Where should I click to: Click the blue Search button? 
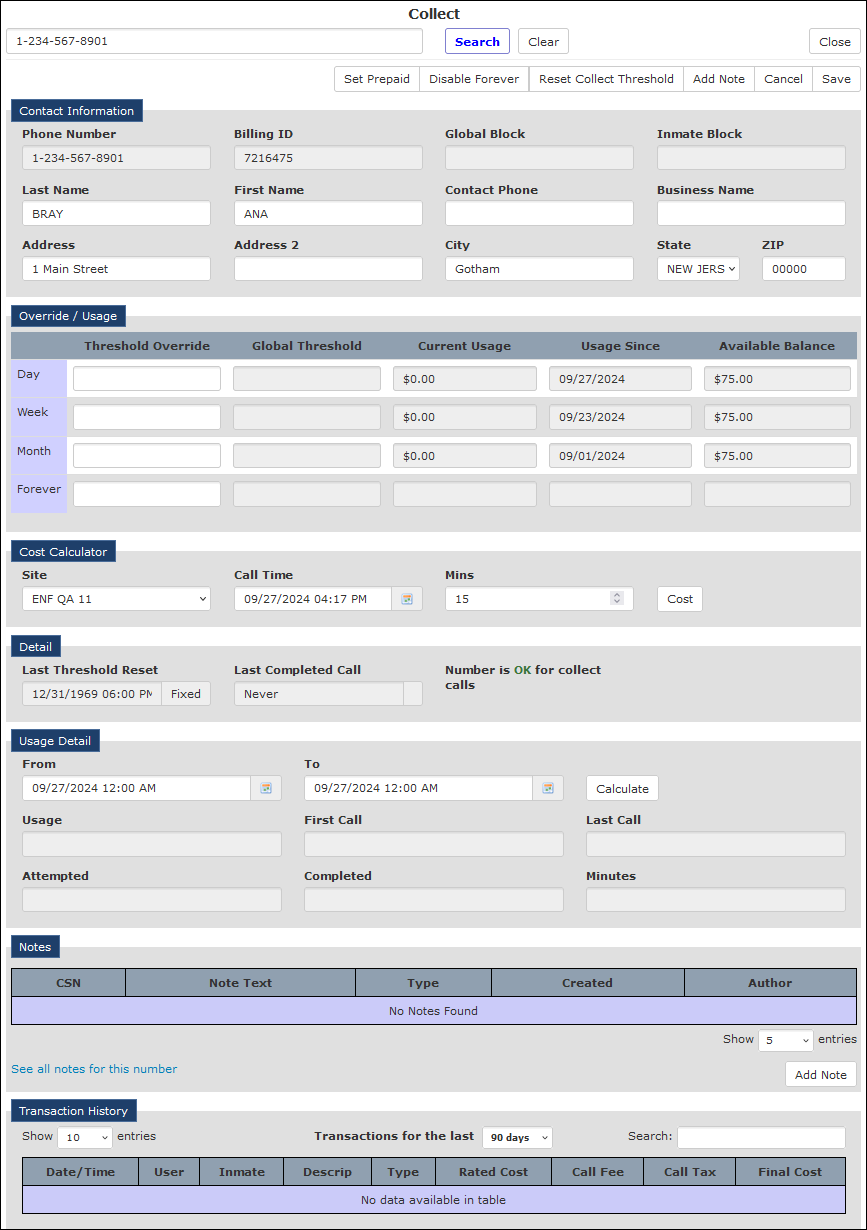[x=477, y=41]
